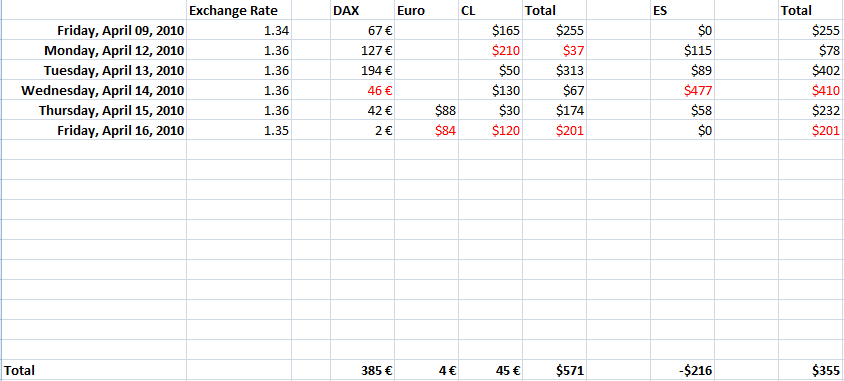The image size is (844, 381).
Task: Click the Thursday, April 15, 2010 cell
Action: click(94, 110)
